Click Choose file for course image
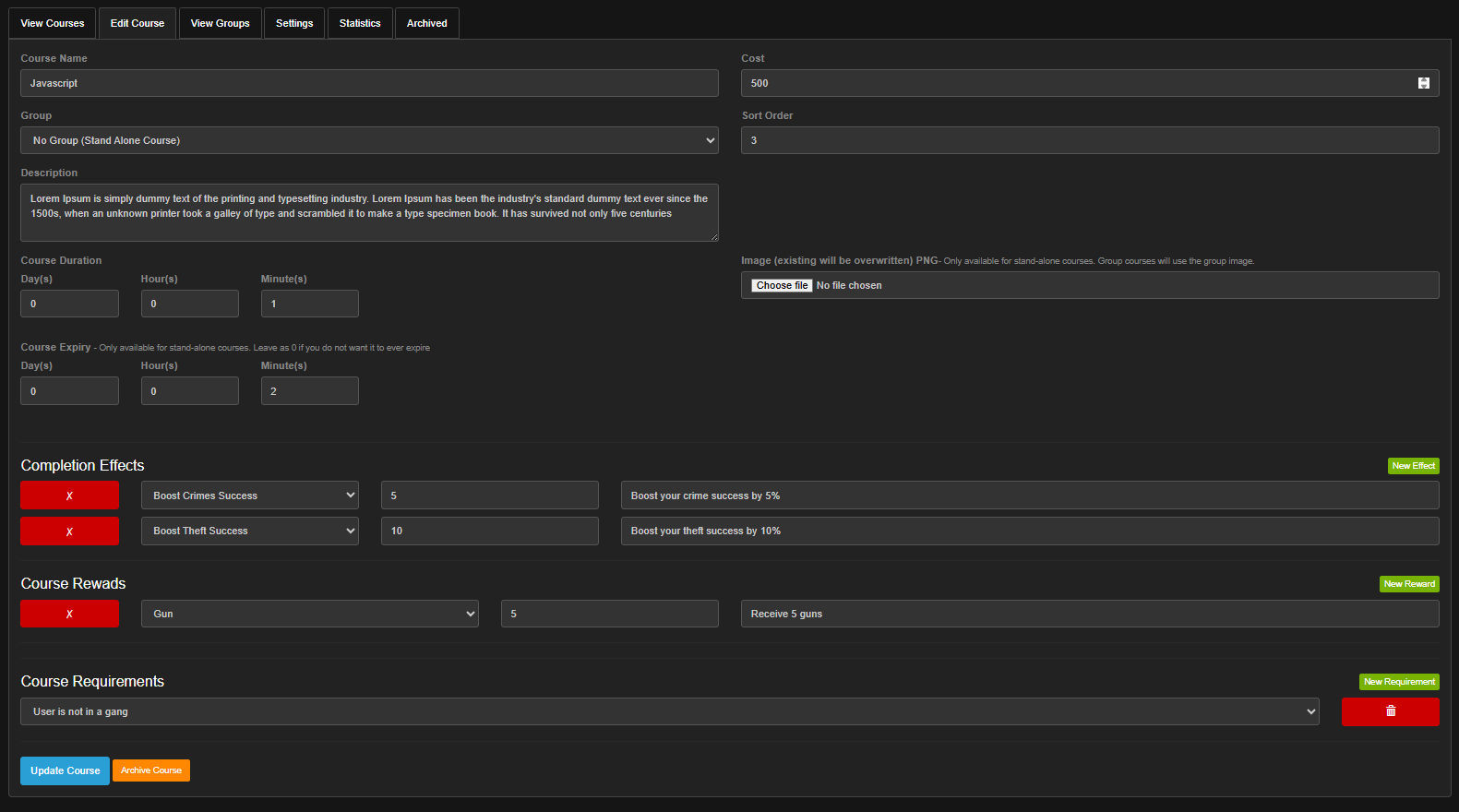This screenshot has width=1459, height=812. click(x=782, y=286)
